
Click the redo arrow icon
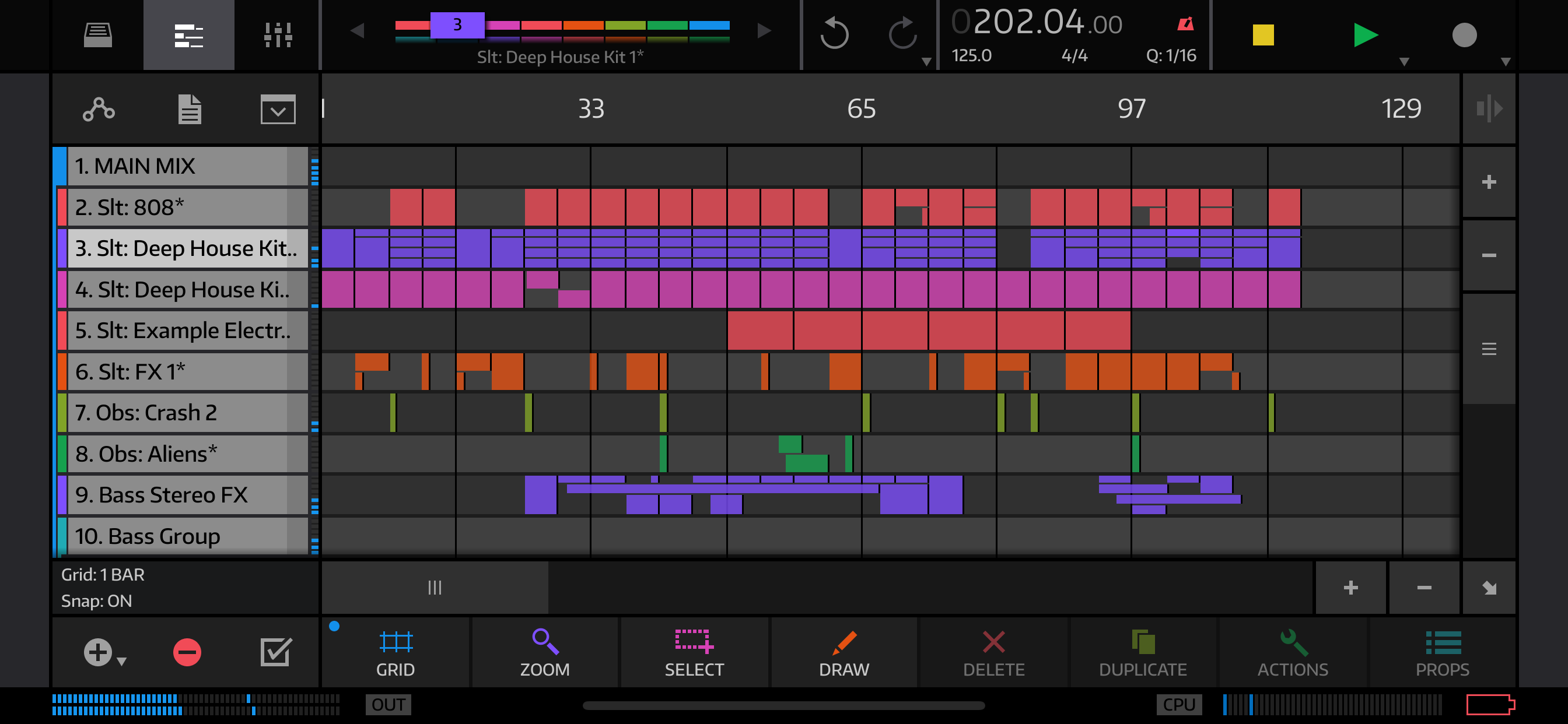click(x=902, y=33)
